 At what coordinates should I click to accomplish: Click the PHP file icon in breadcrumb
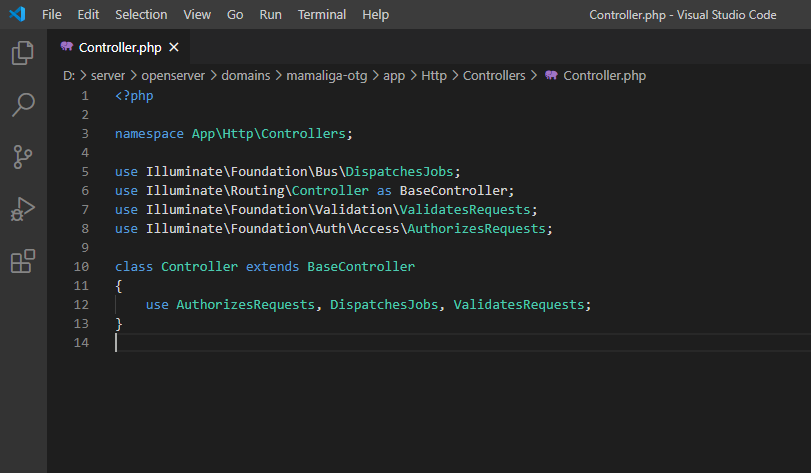[551, 75]
